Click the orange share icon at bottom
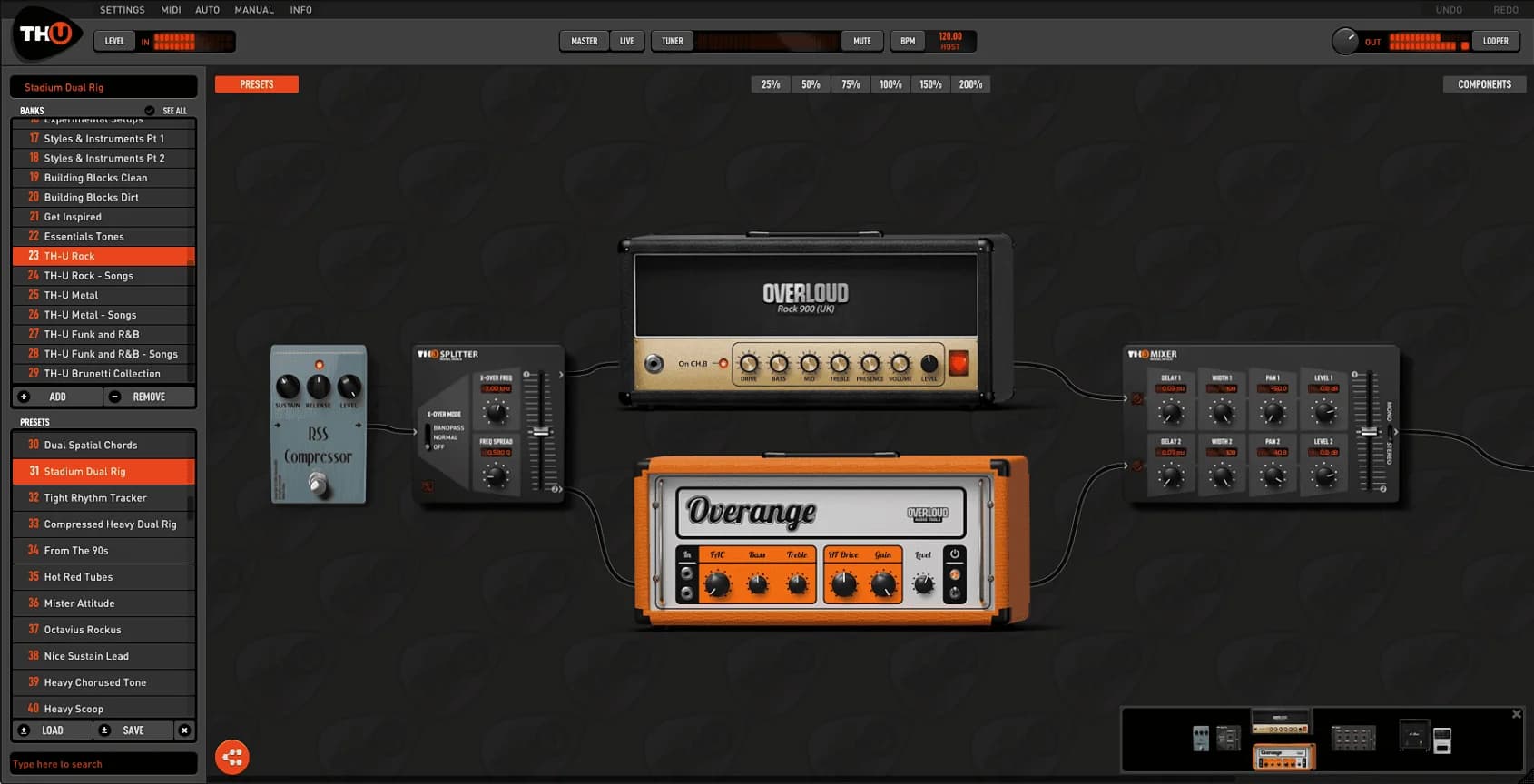This screenshot has width=1534, height=784. [x=232, y=757]
